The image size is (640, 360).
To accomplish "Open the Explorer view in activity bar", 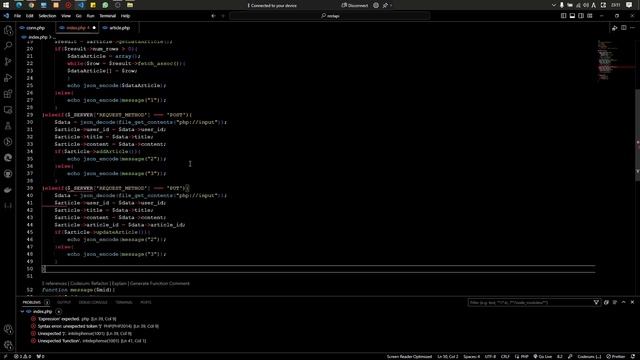I will (8, 30).
